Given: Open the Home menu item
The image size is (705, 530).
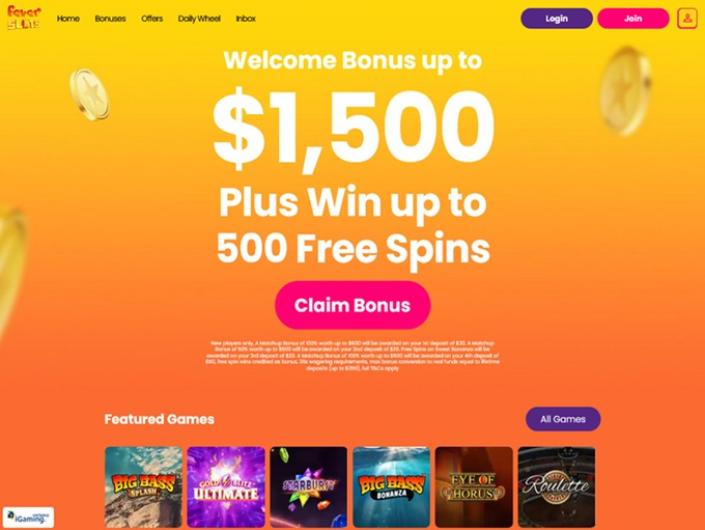Looking at the screenshot, I should pos(68,18).
